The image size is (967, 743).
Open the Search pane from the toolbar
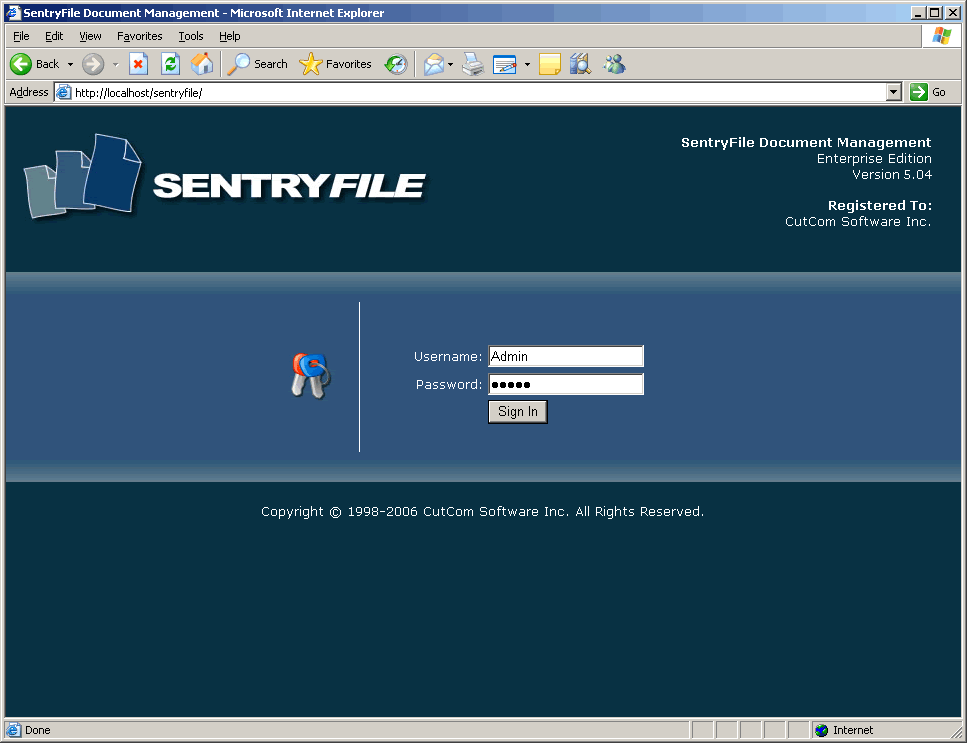click(x=258, y=64)
